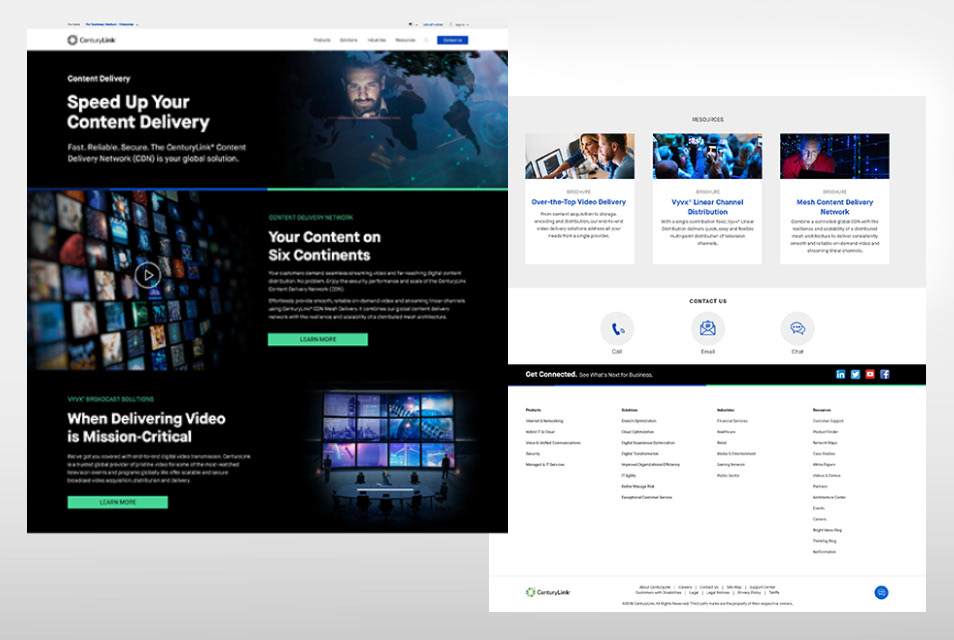This screenshot has height=640, width=954.
Task: Click Privacy Policy in the footer
Action: coord(749,593)
